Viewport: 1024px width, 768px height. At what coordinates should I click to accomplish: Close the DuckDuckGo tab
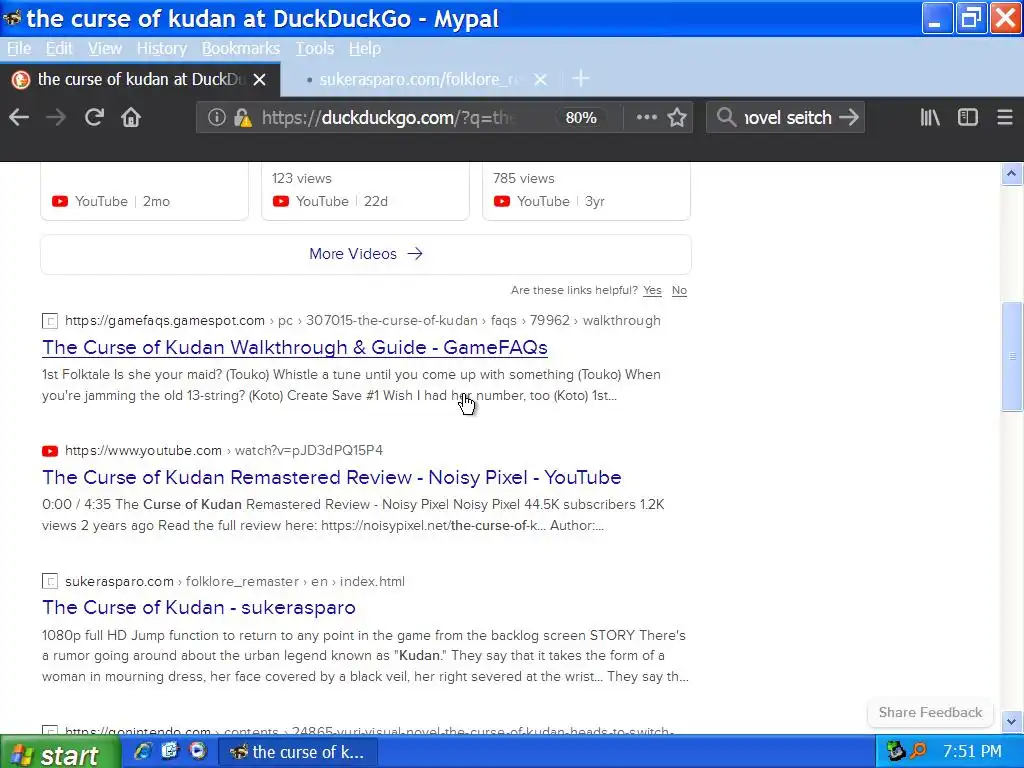(259, 80)
